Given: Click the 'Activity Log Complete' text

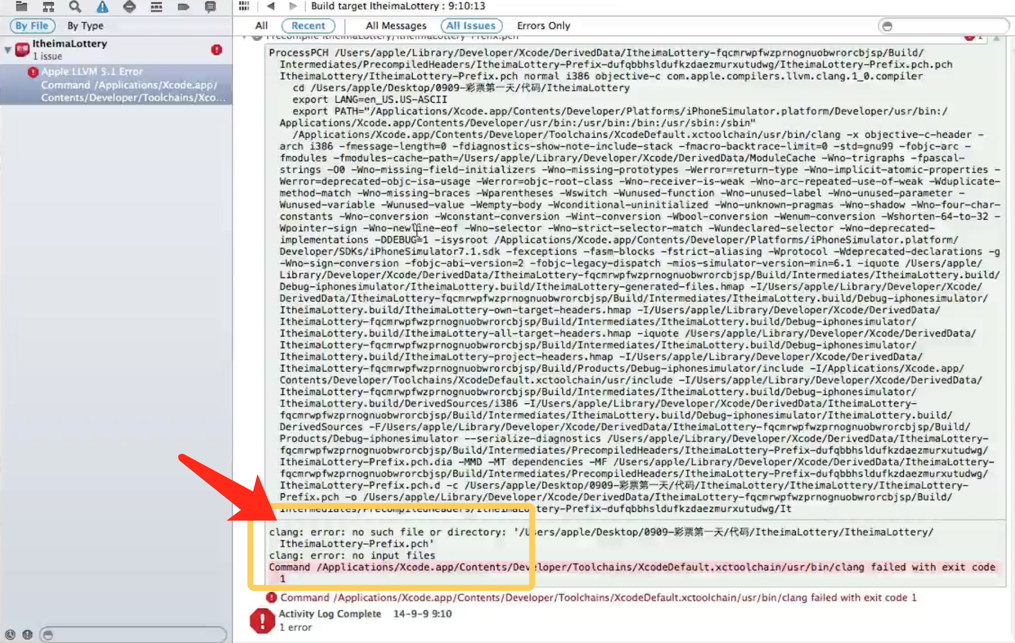Looking at the screenshot, I should point(329,614).
